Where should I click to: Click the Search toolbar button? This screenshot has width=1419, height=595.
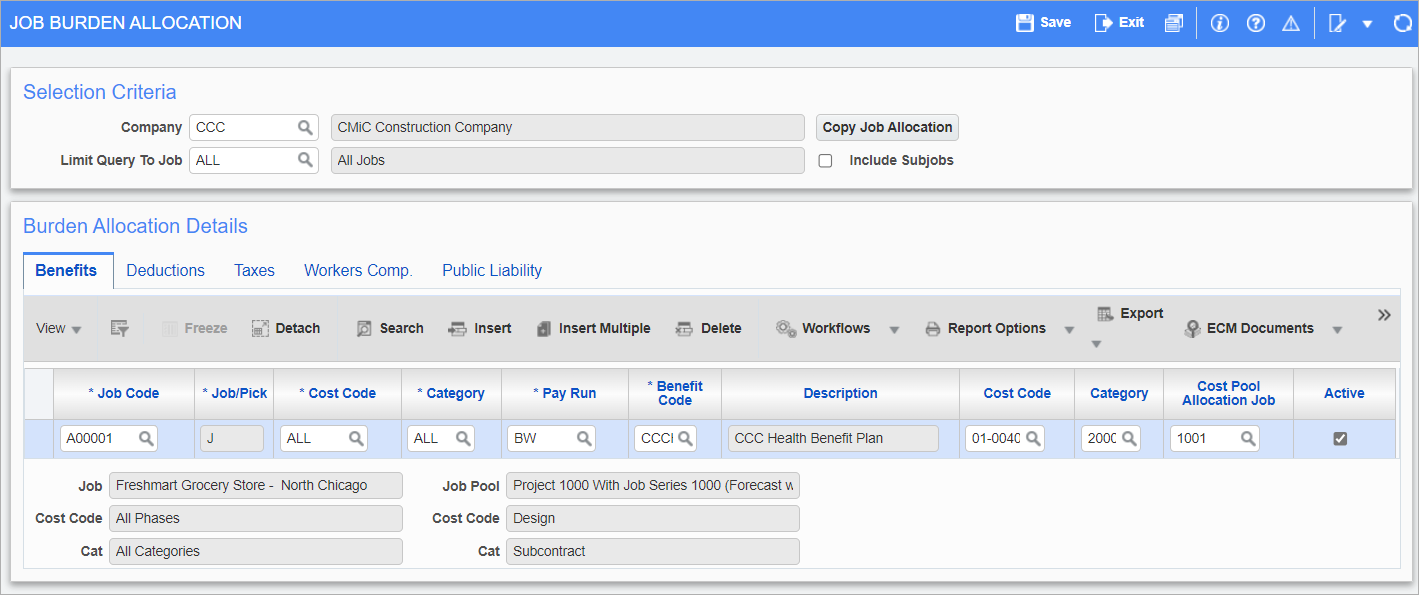click(x=390, y=328)
